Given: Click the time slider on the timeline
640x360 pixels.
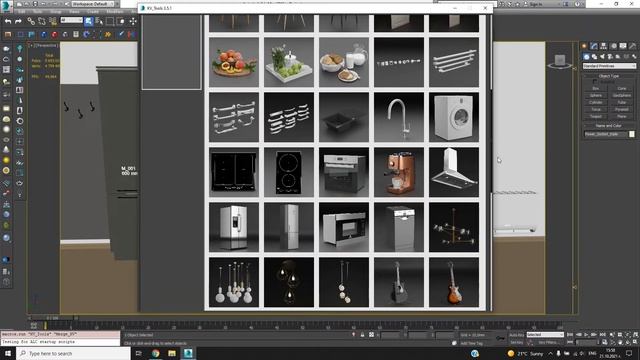Looking at the screenshot, I should point(52,318).
